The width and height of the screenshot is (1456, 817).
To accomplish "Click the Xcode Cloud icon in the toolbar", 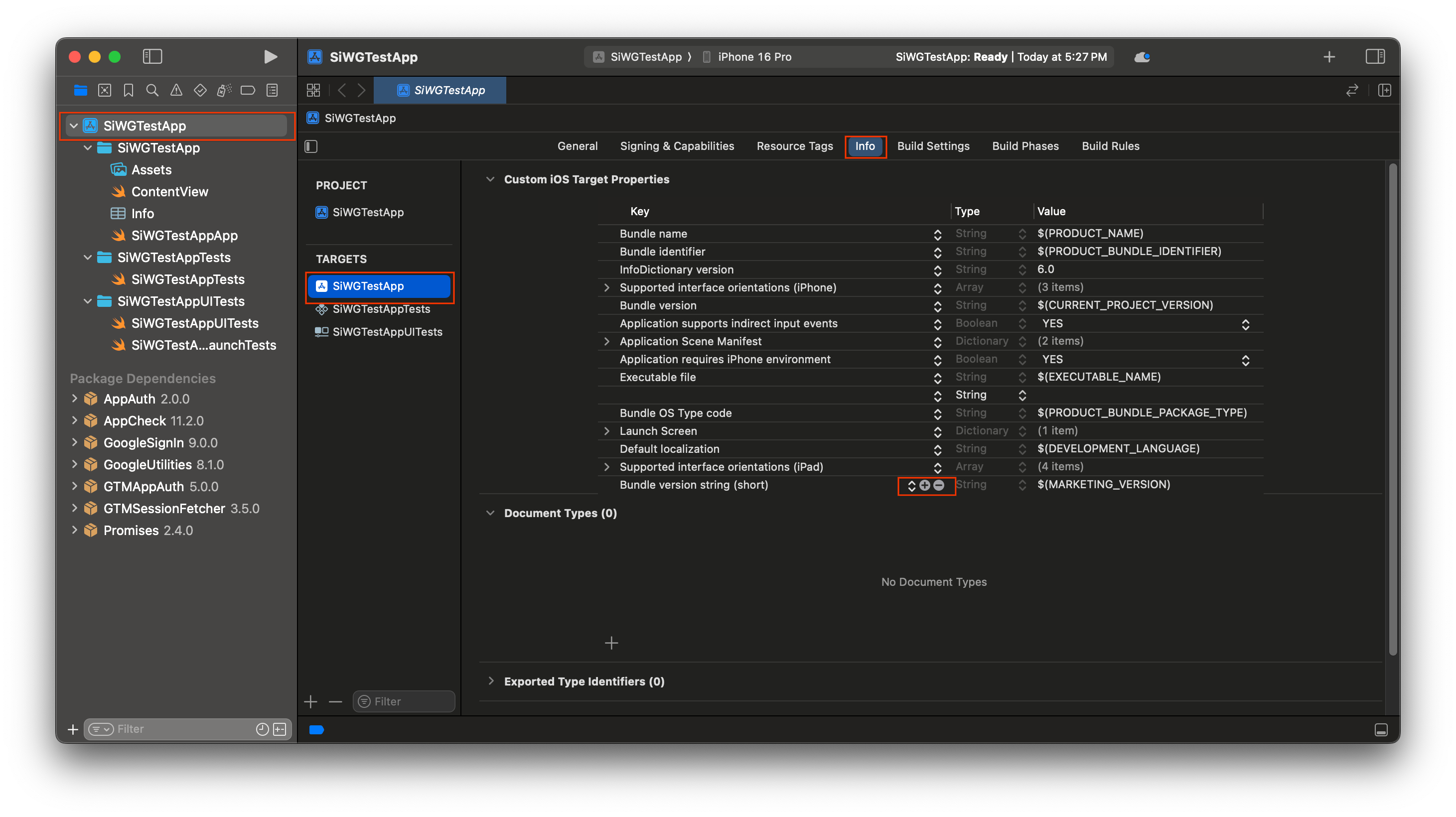I will (1142, 56).
